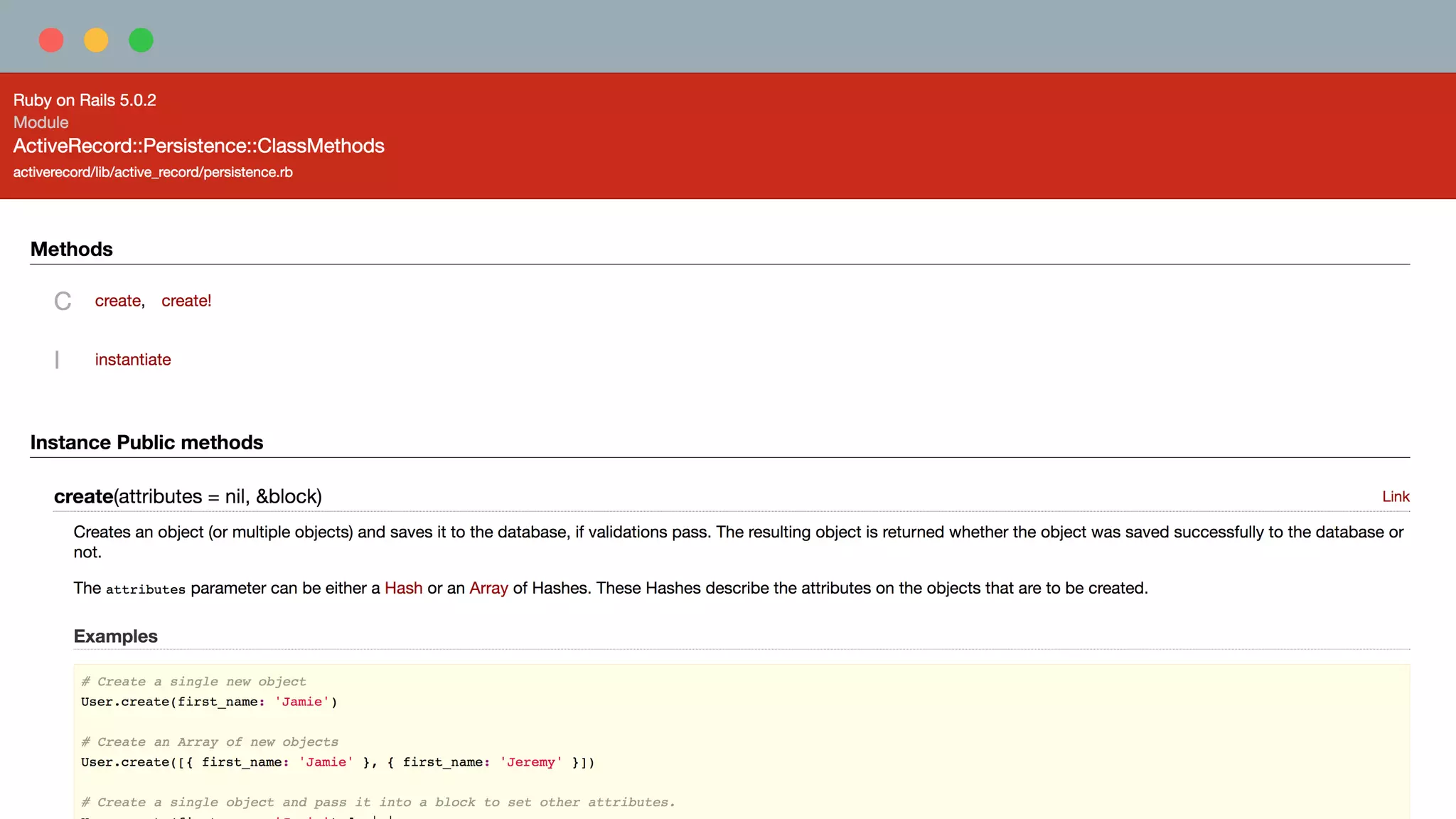The image size is (1456, 819).
Task: Click the yellow minimize window button
Action: [x=96, y=40]
